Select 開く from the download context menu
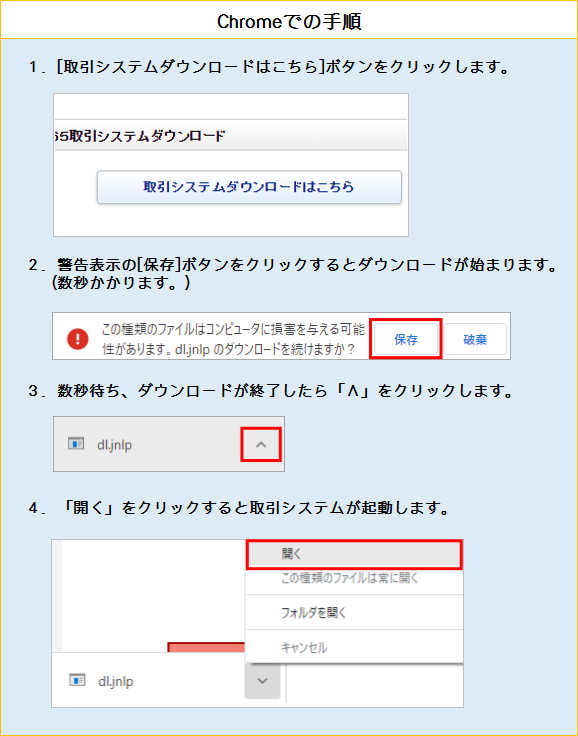Viewport: 578px width, 736px height. pos(355,554)
